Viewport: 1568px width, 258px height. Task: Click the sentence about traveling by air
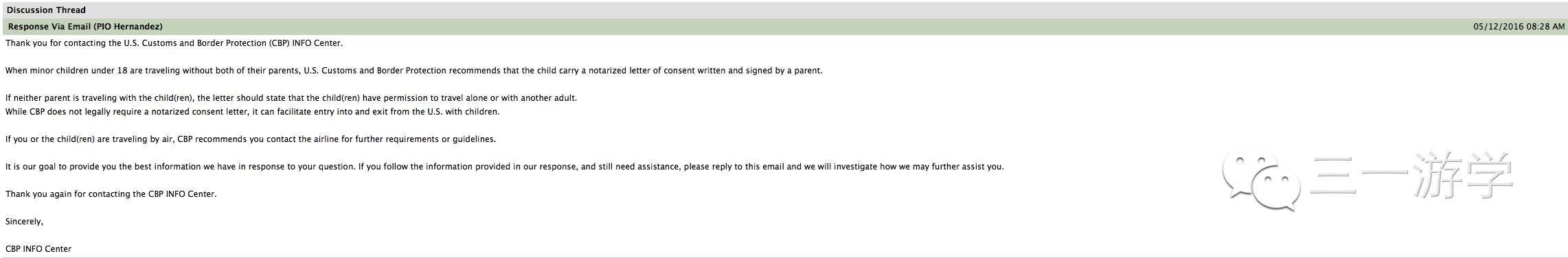250,139
